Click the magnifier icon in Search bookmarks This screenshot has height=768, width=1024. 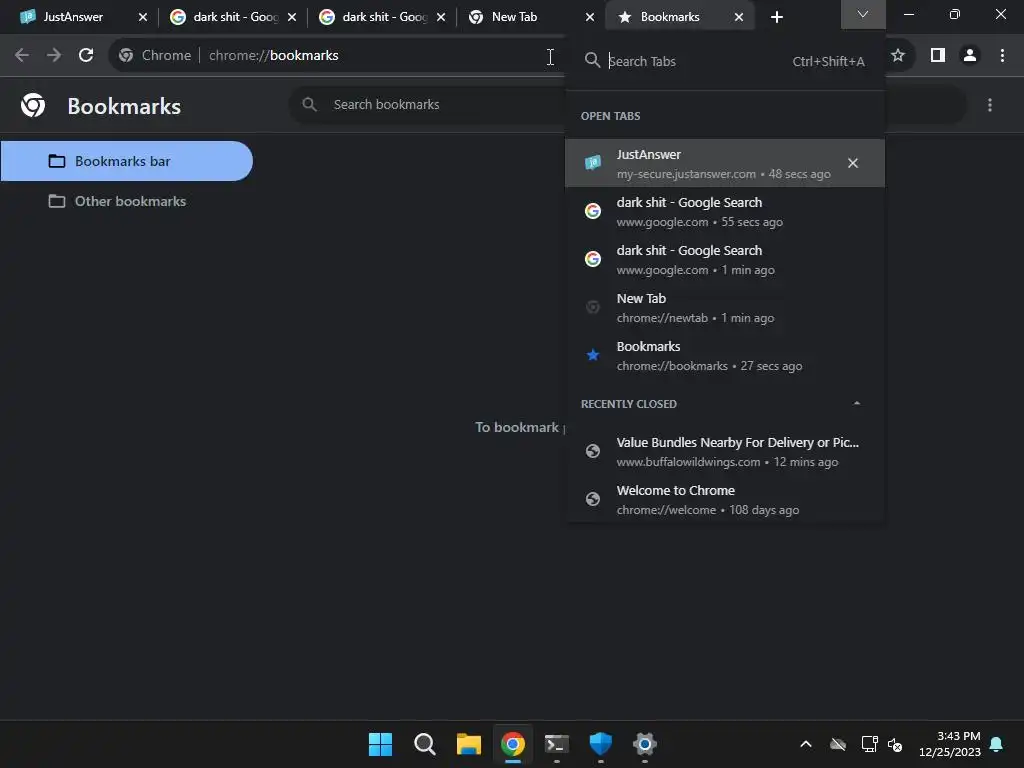point(310,104)
